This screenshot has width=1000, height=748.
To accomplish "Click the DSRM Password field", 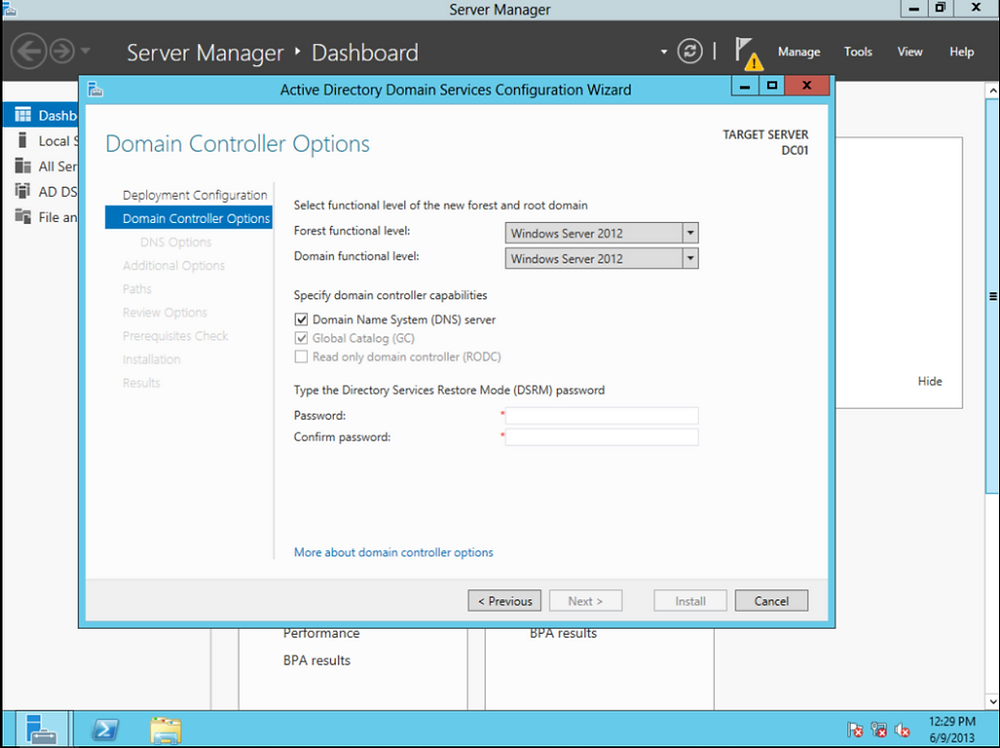I will point(601,416).
